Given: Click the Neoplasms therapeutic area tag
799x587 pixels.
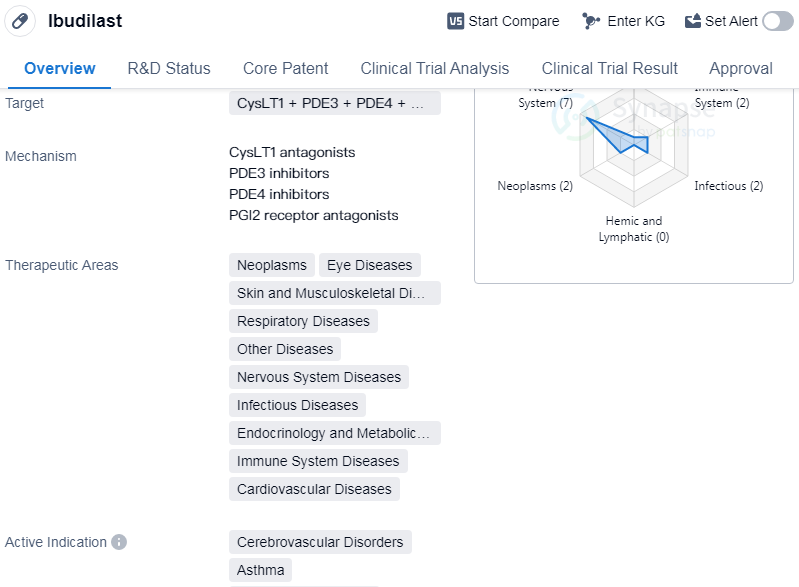Looking at the screenshot, I should click(271, 265).
